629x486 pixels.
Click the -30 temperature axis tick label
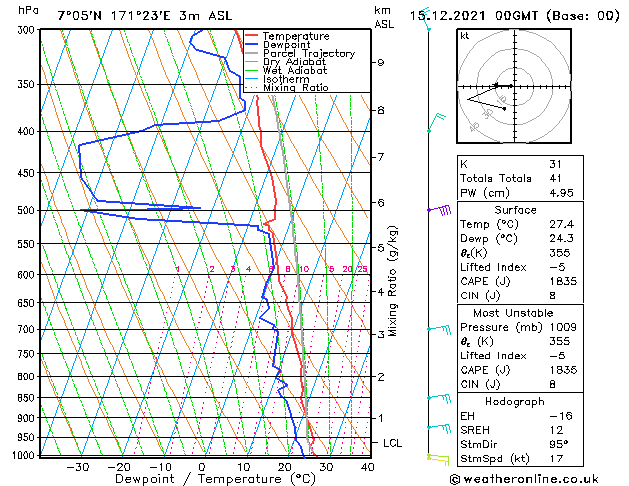point(77,468)
